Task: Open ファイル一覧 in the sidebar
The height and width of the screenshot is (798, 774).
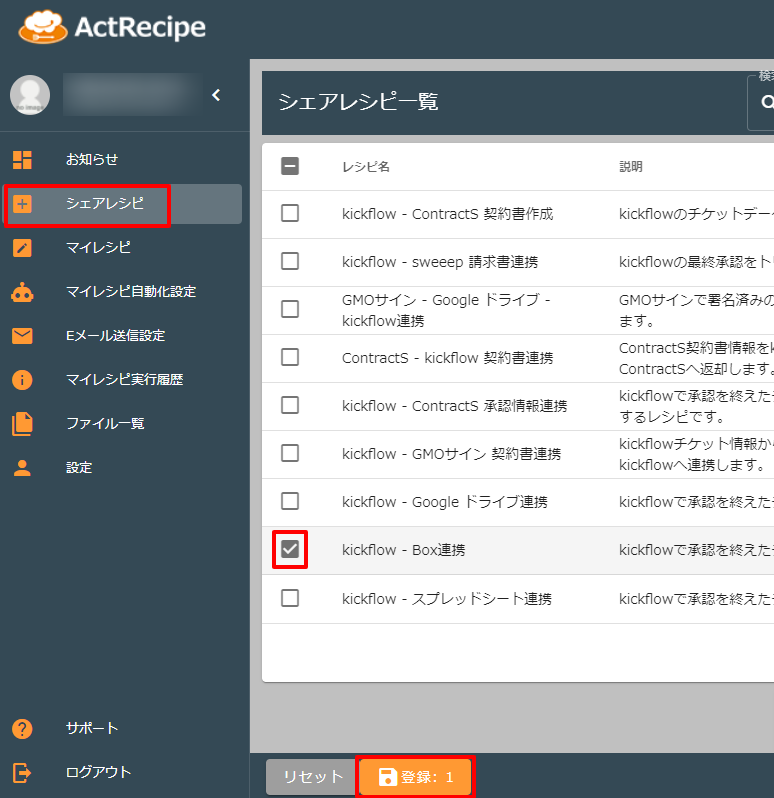Action: [x=122, y=424]
